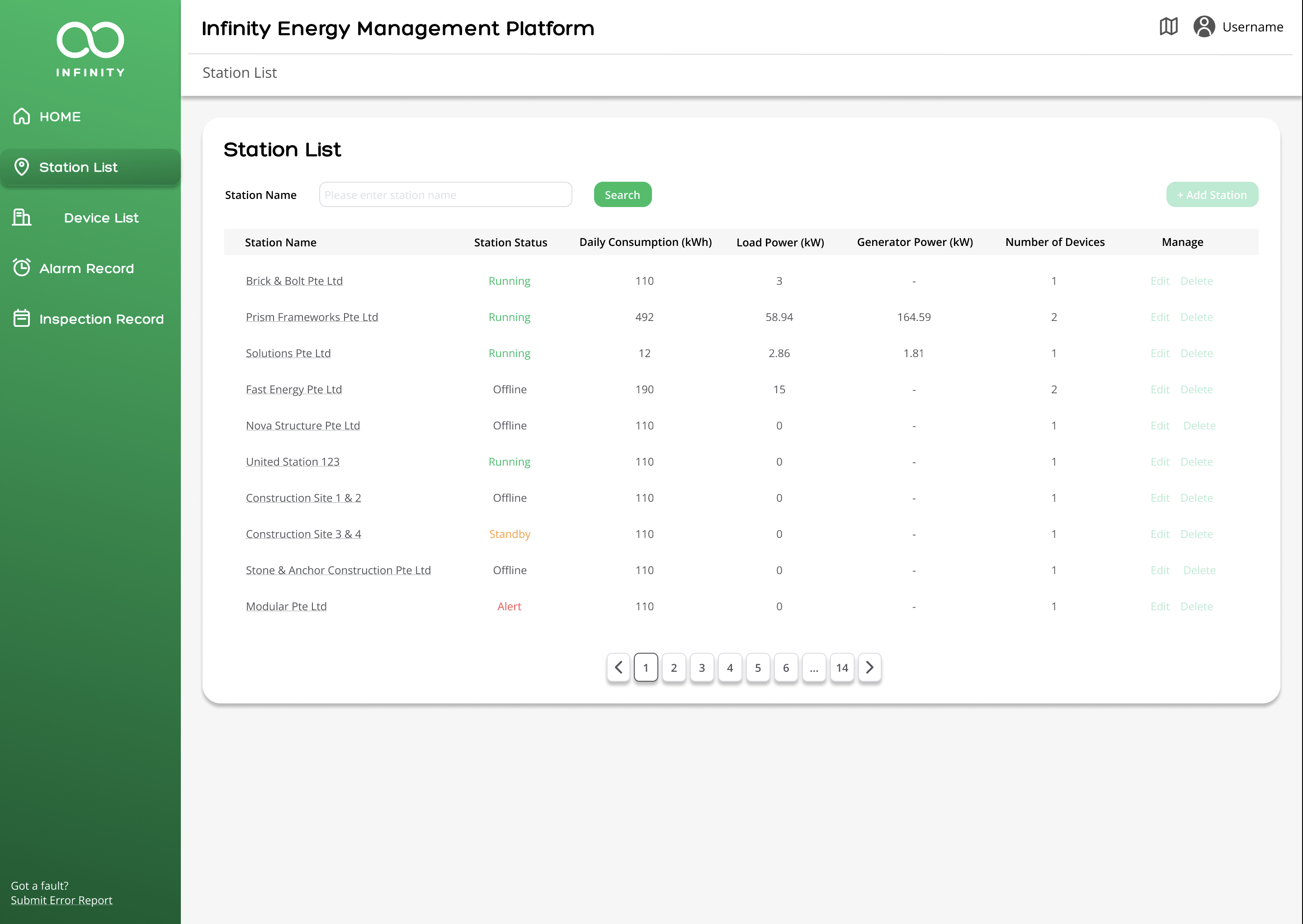
Task: Click the Add Station button
Action: click(x=1212, y=194)
